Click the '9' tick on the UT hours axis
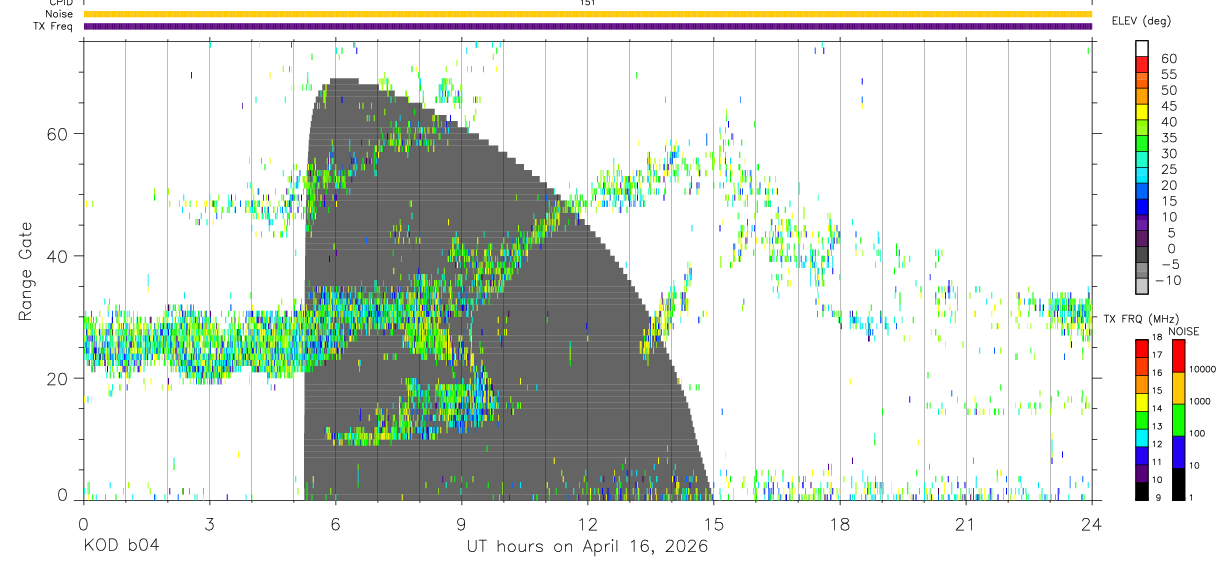Image resolution: width=1228 pixels, height=567 pixels. tap(461, 524)
